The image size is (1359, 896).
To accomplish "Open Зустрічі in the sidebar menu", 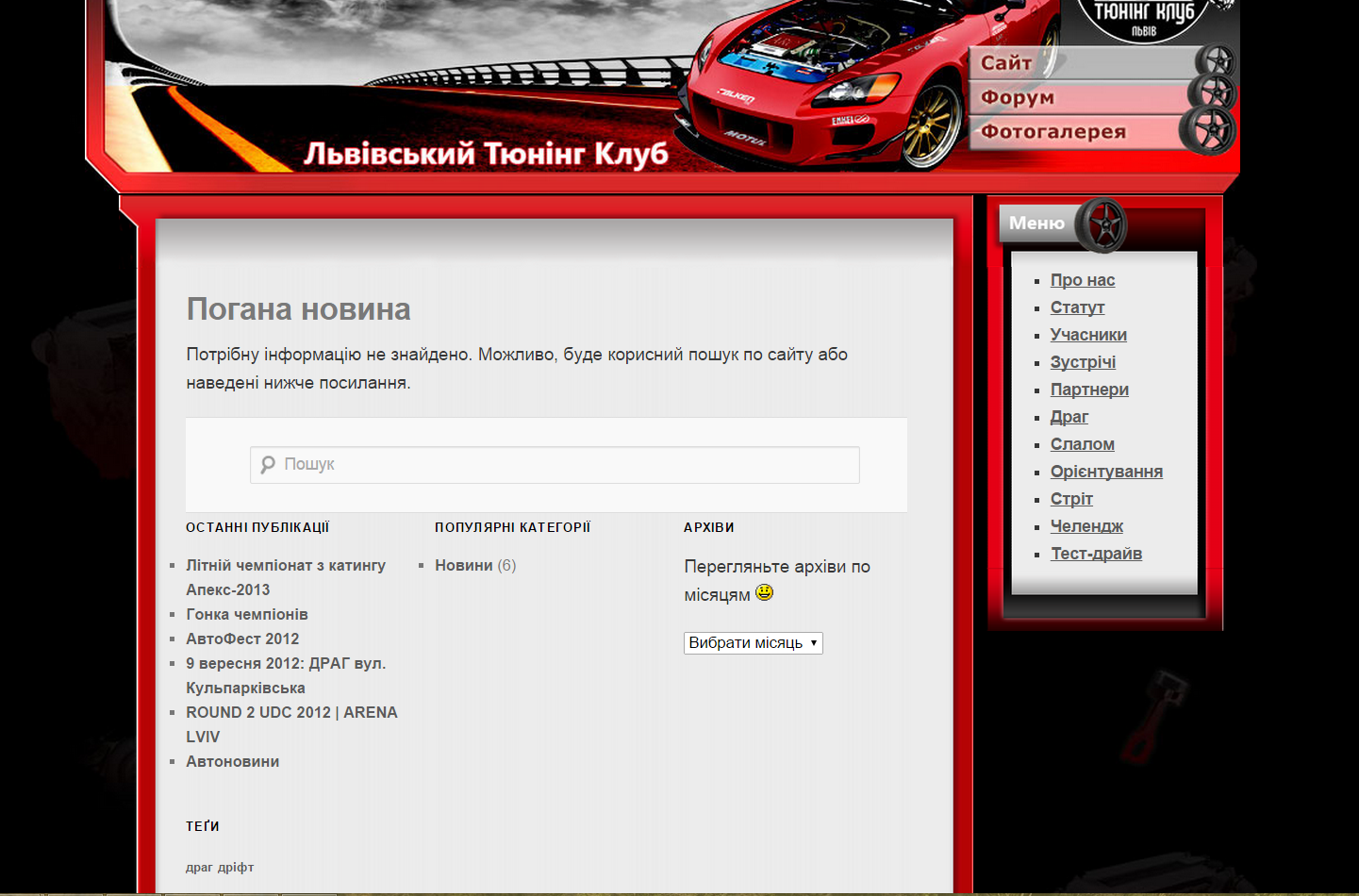I will click(x=1083, y=362).
